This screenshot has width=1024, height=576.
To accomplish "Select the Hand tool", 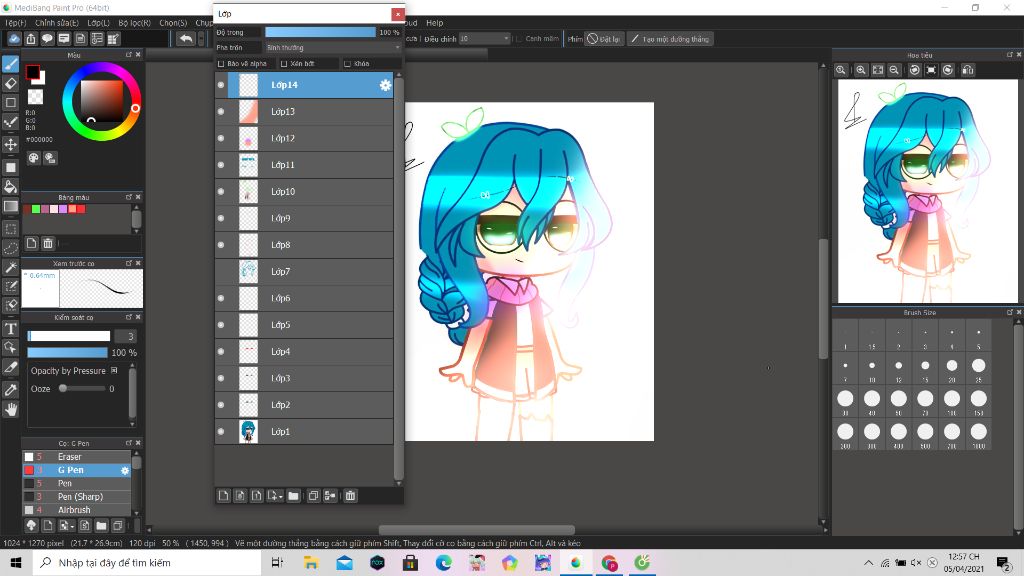I will (x=10, y=409).
